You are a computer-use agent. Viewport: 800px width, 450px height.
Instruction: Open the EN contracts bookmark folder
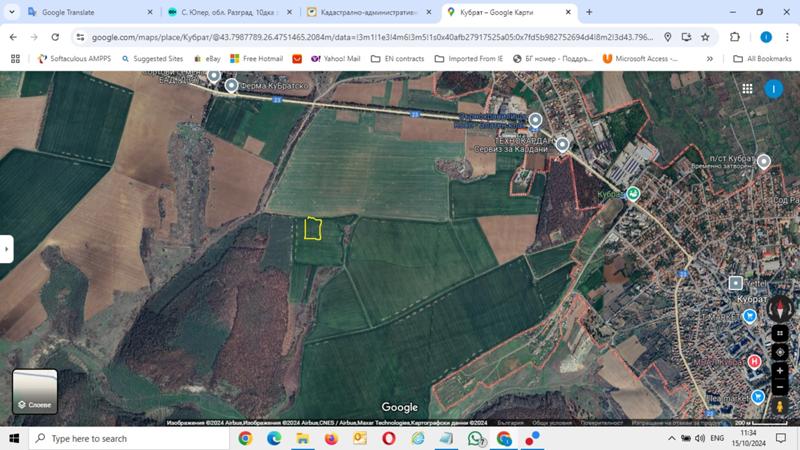pos(397,59)
